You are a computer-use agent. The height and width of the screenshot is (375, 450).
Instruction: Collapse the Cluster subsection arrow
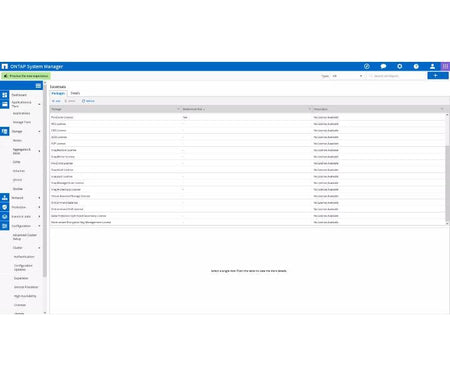(x=39, y=248)
